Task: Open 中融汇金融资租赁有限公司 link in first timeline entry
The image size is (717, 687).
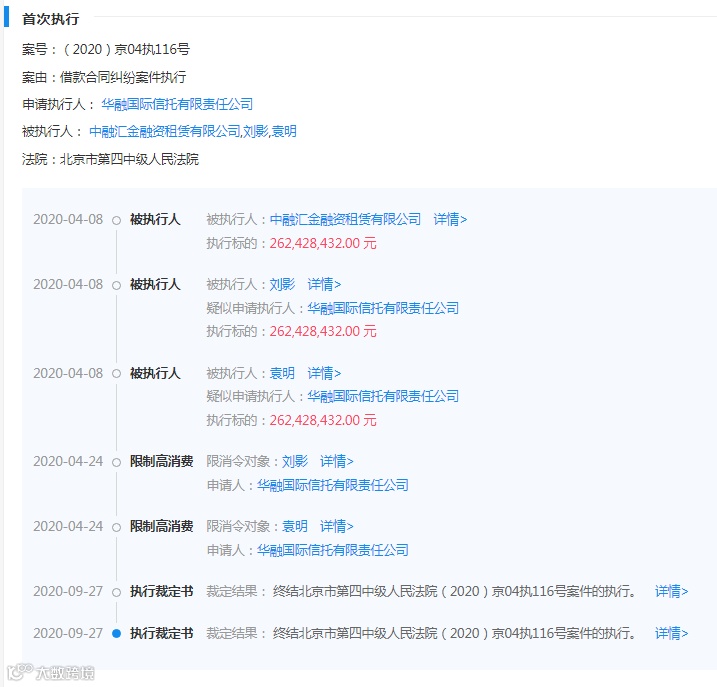Action: click(x=345, y=220)
